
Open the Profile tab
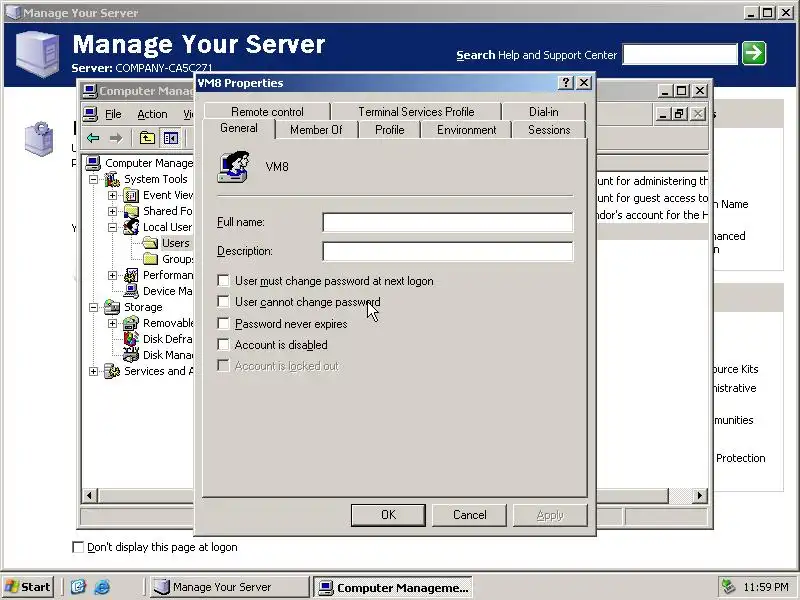tap(390, 130)
